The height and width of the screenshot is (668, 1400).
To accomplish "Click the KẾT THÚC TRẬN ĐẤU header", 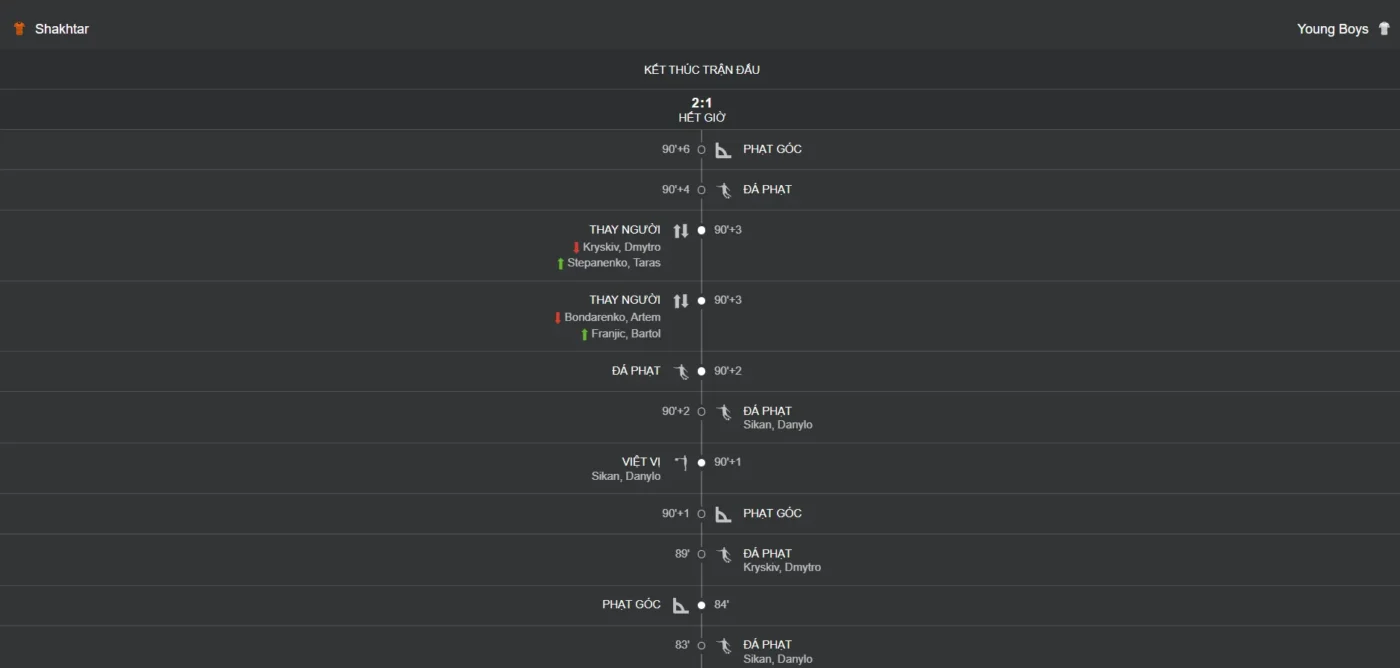I will pos(701,70).
